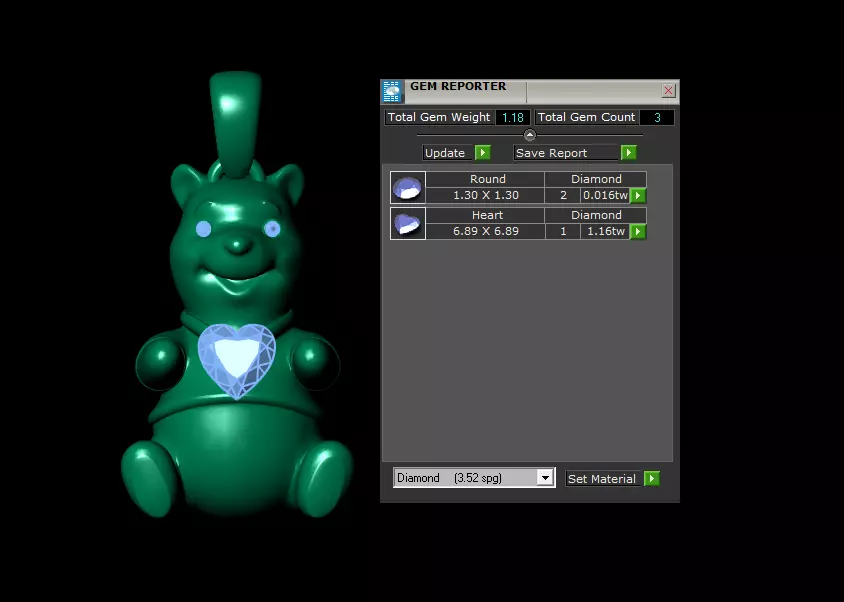Screen dimensions: 844x602
Task: Click the green arrow next to Update
Action: tap(483, 153)
